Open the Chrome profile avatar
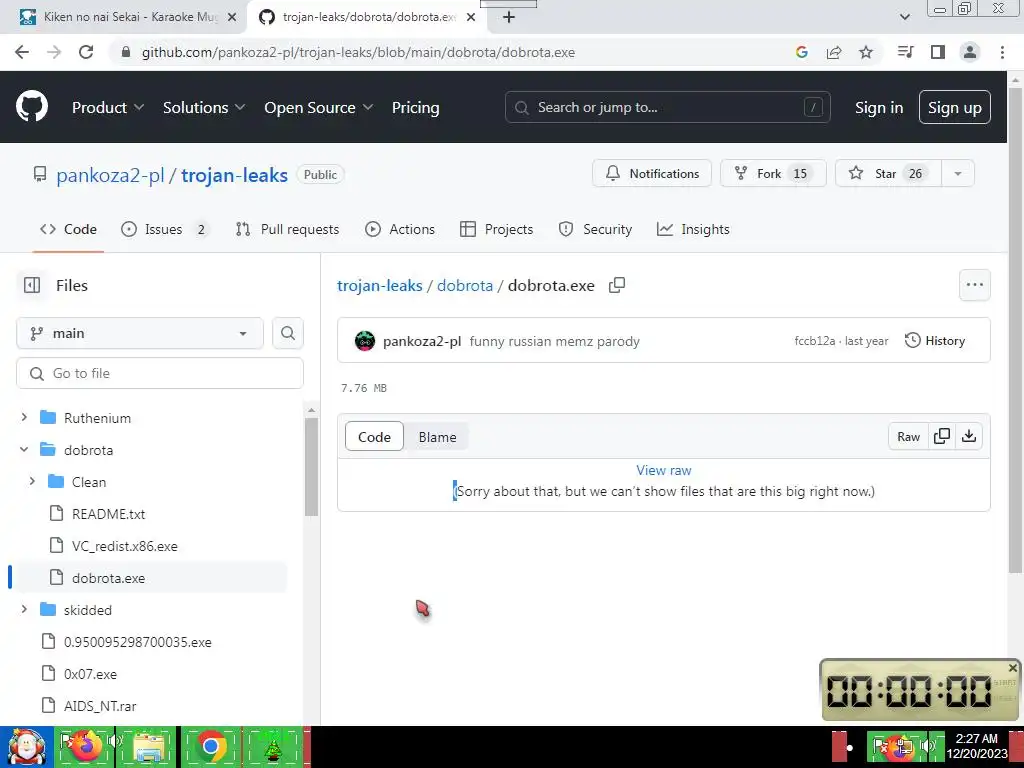Viewport: 1024px width, 768px height. click(x=970, y=52)
